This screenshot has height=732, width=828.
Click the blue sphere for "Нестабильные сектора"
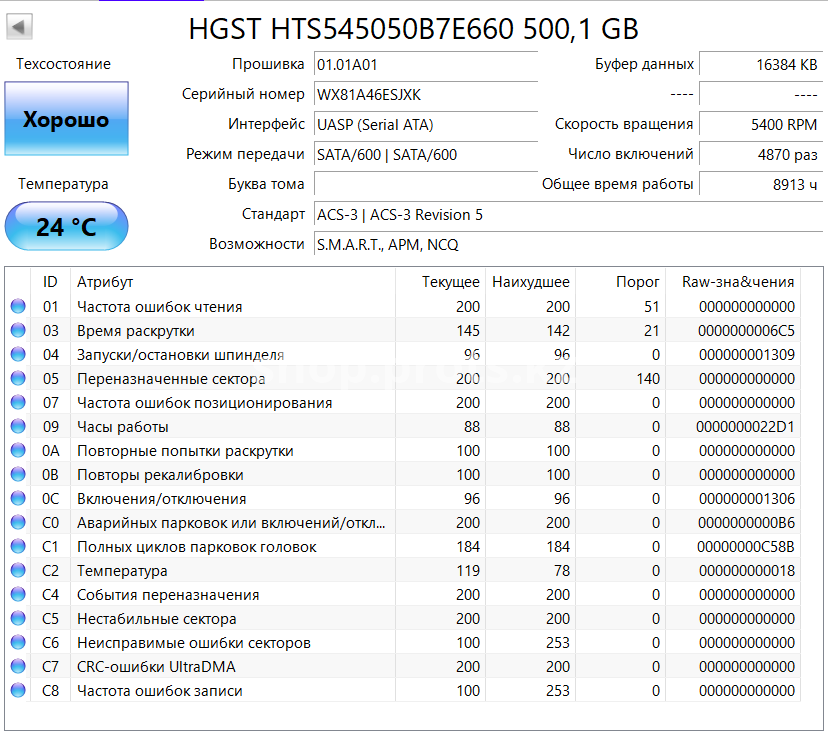(17, 618)
